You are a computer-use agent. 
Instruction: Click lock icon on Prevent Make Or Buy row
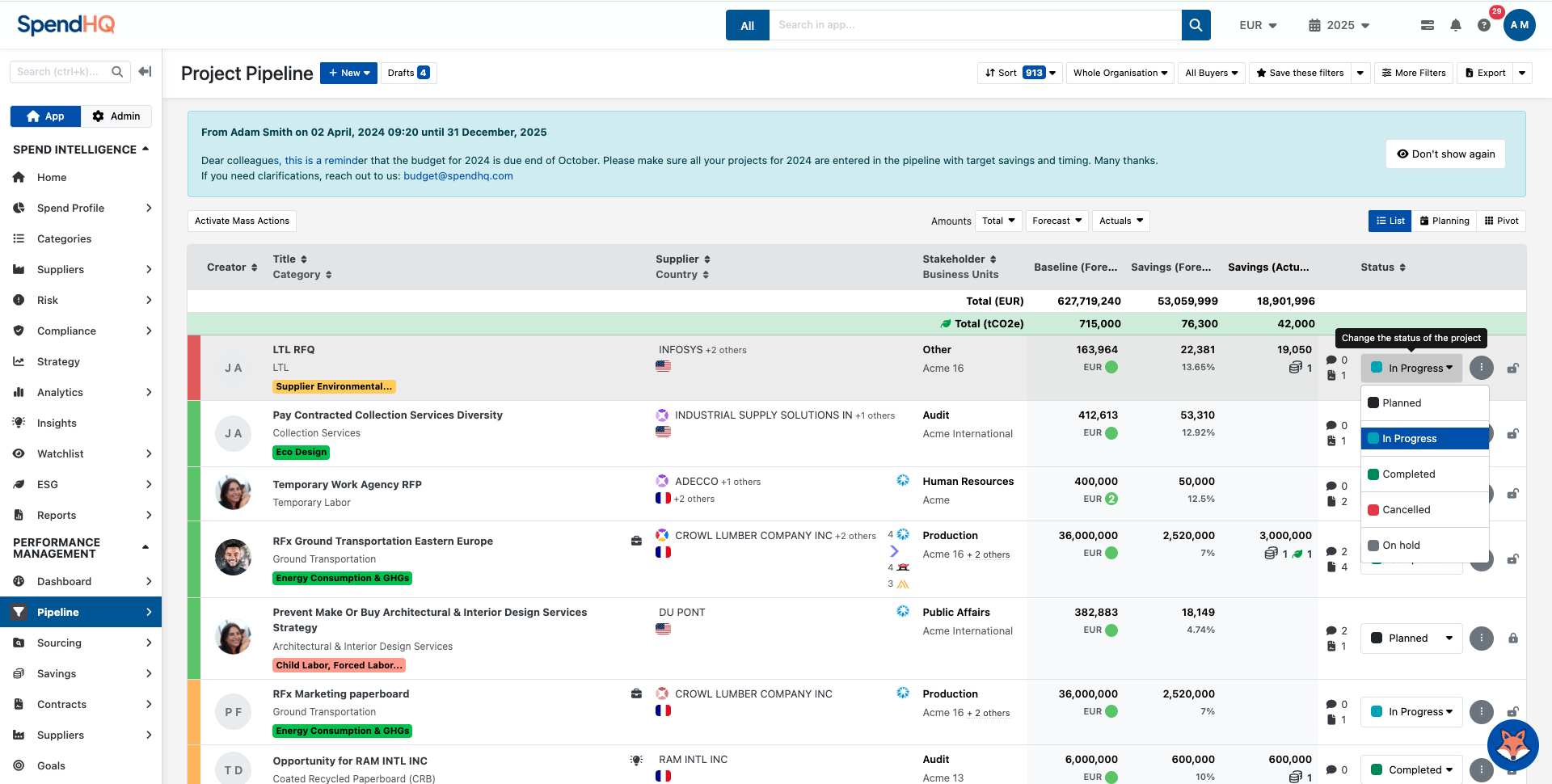pyautogui.click(x=1512, y=639)
